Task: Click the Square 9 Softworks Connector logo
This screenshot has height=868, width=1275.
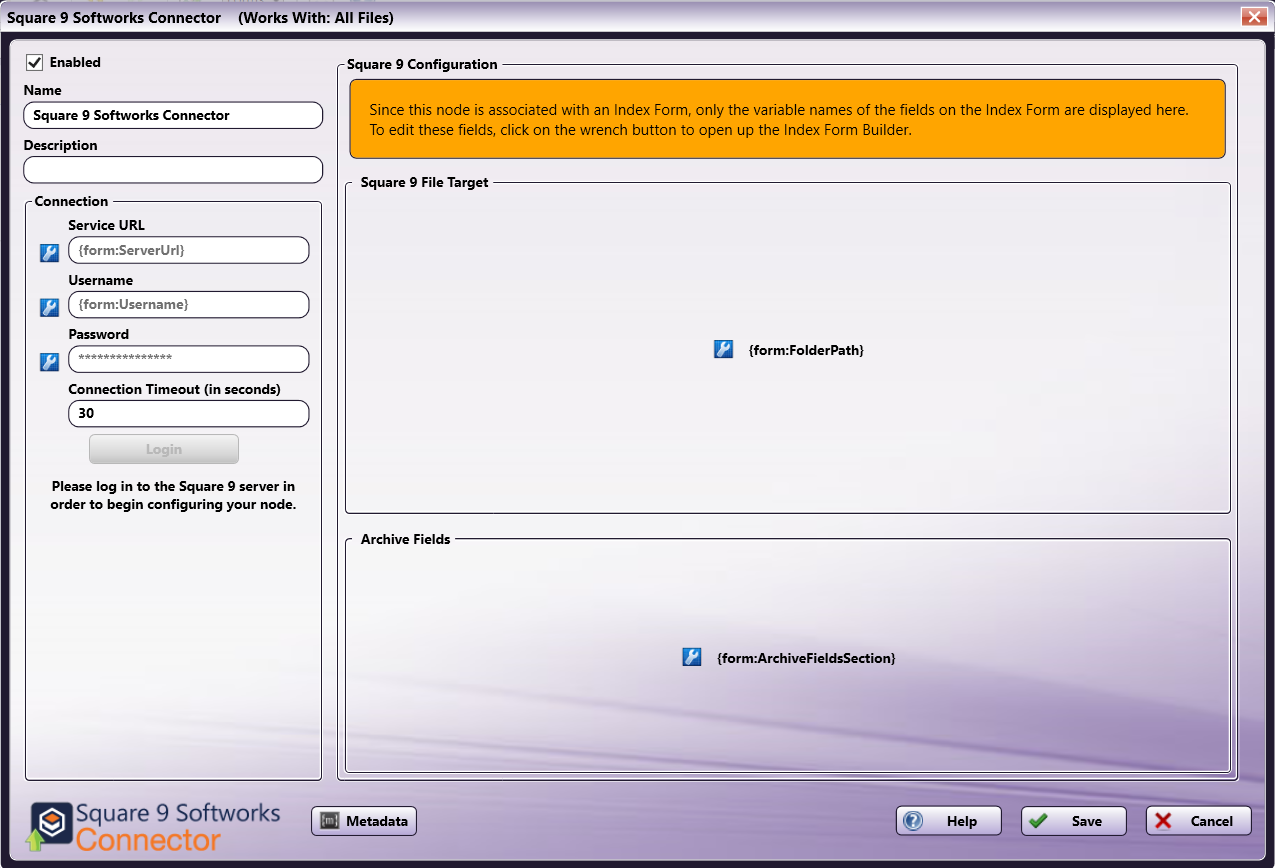Action: [155, 826]
